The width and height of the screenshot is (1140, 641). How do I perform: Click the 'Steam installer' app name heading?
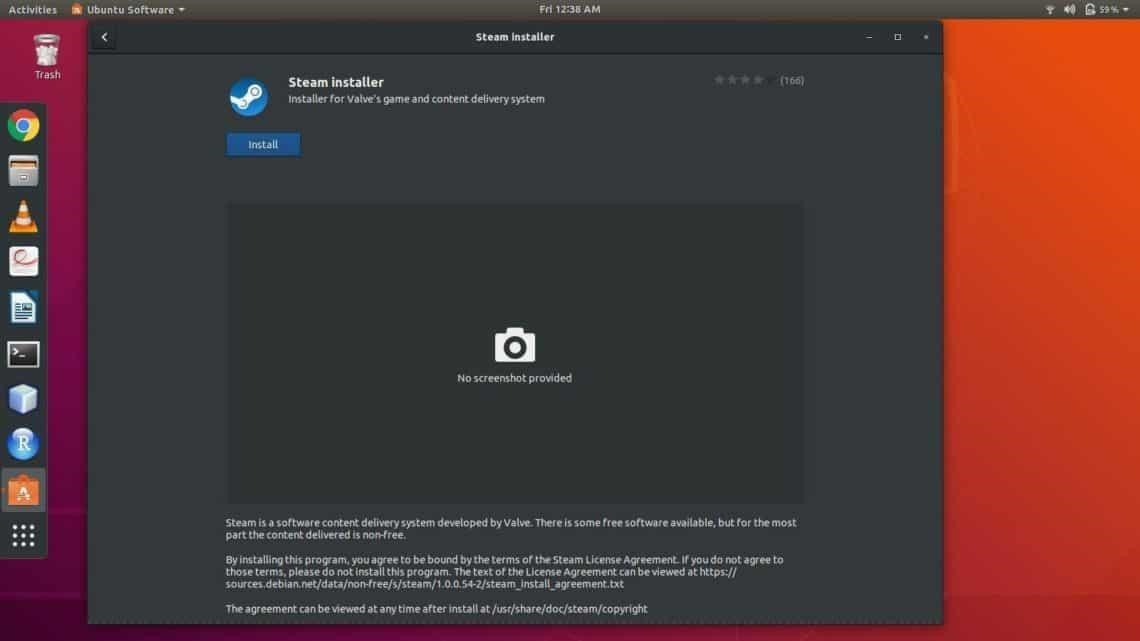pos(336,82)
